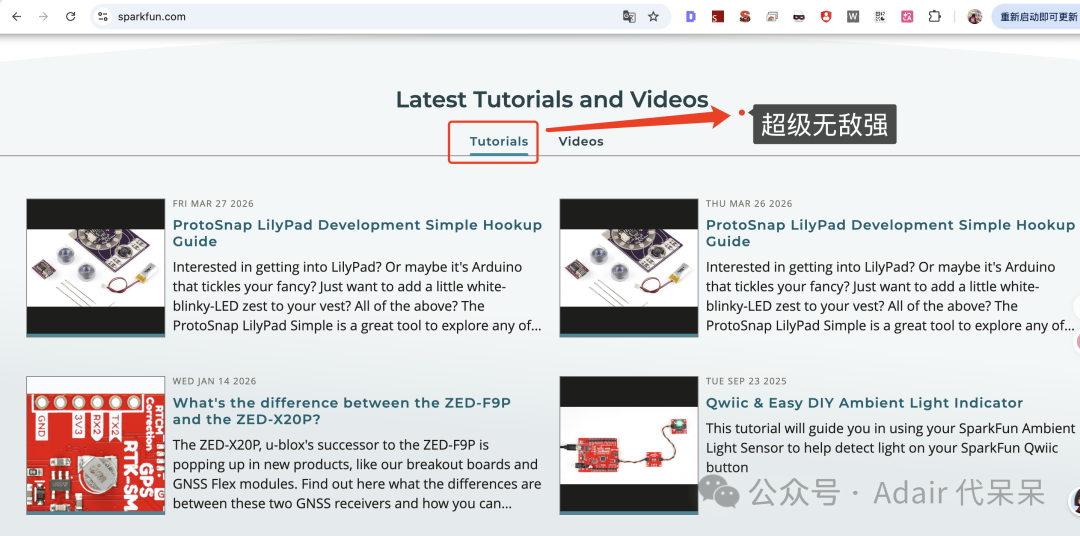The image size is (1080, 536).
Task: Click the 重新启动即可更新 update button
Action: point(1036,17)
